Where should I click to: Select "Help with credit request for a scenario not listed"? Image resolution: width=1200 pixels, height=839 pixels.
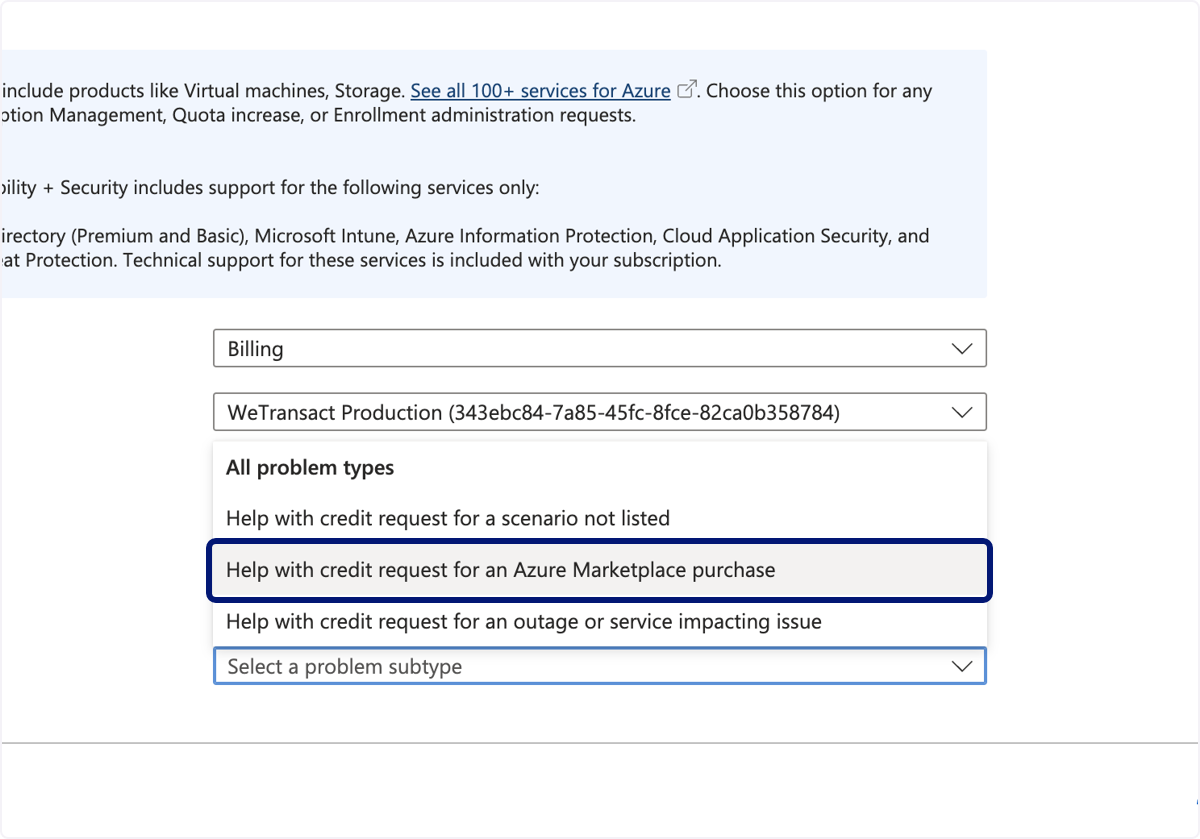600,518
